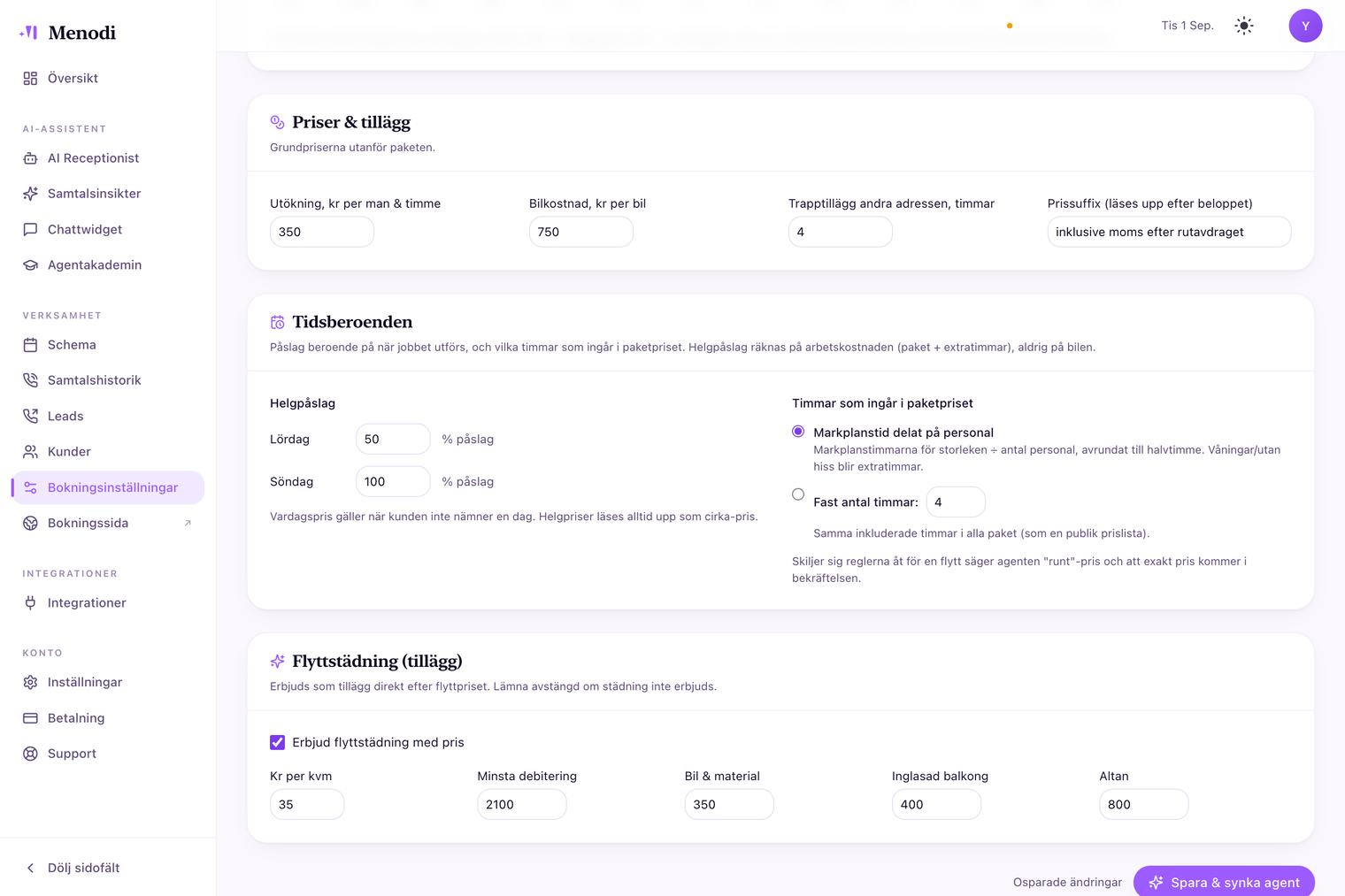This screenshot has height=896, width=1345.
Task: Select Fast antal timmar radio option
Action: coord(798,494)
